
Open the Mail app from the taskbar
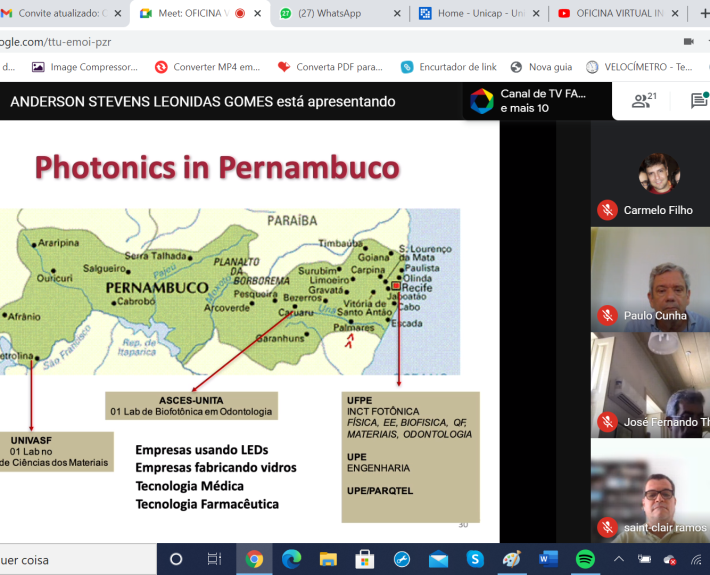(x=438, y=559)
